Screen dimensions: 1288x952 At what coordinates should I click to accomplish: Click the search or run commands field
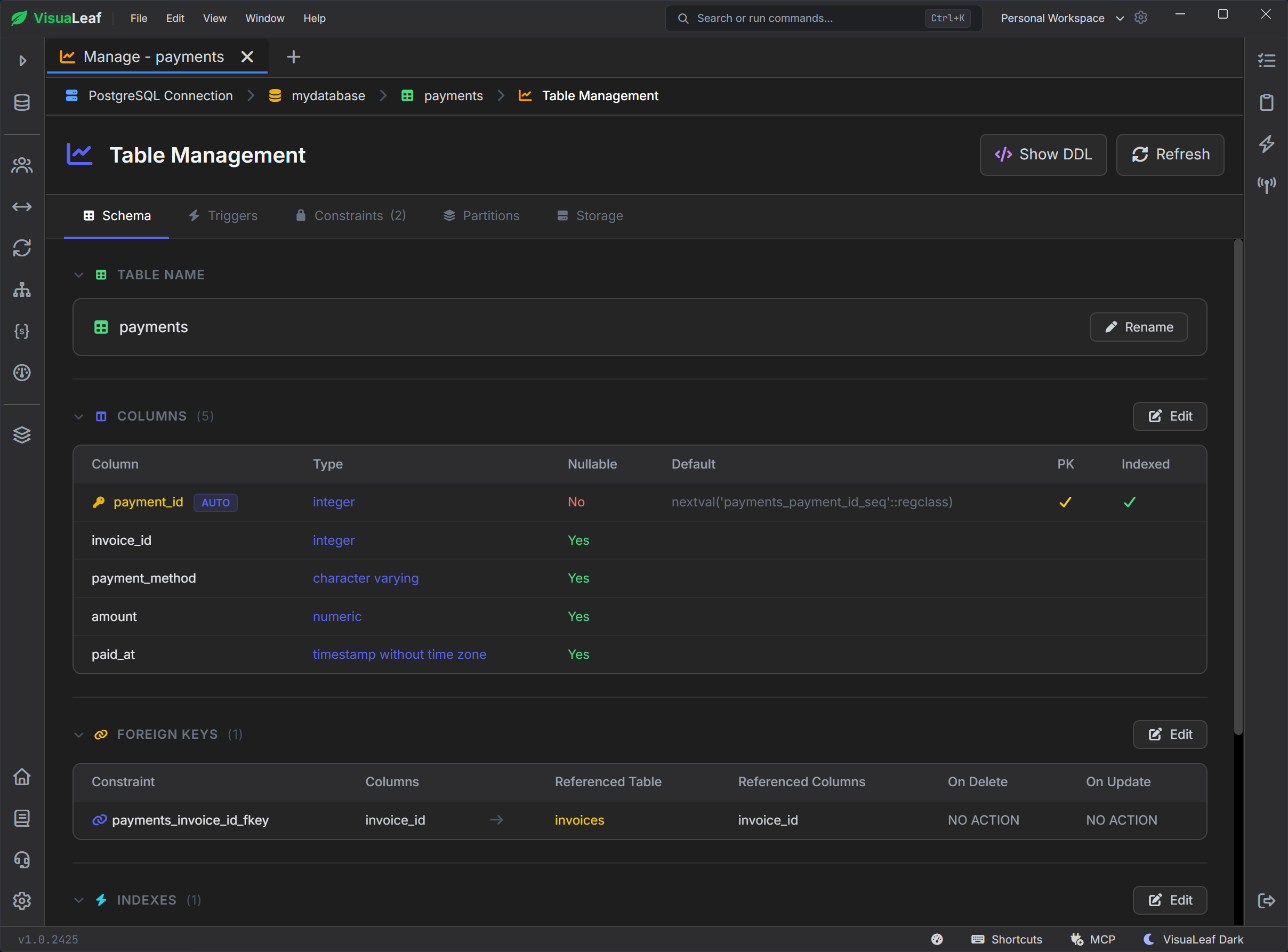(823, 18)
